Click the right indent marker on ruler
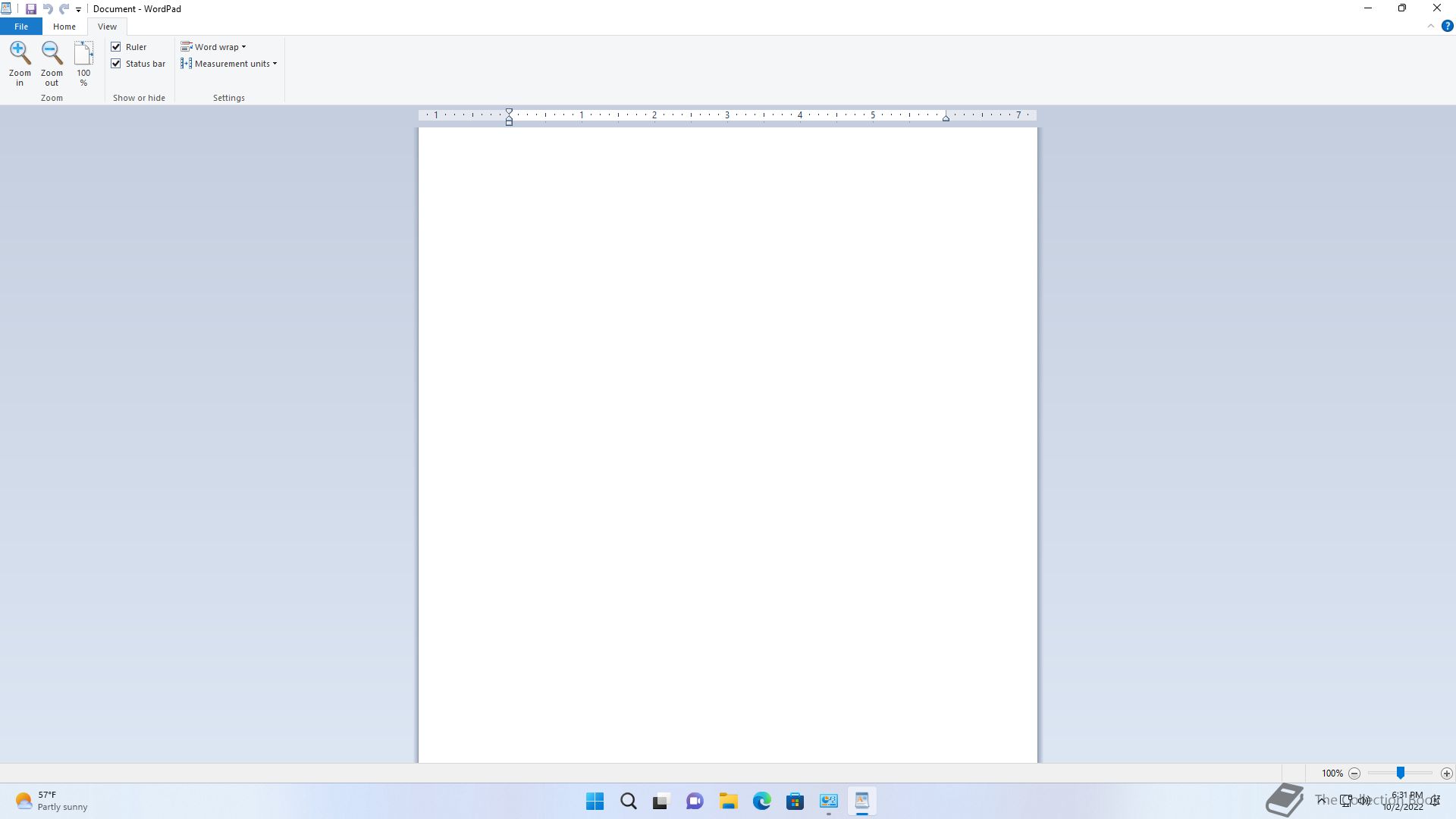Screen dimensions: 1456x819 pos(946,118)
